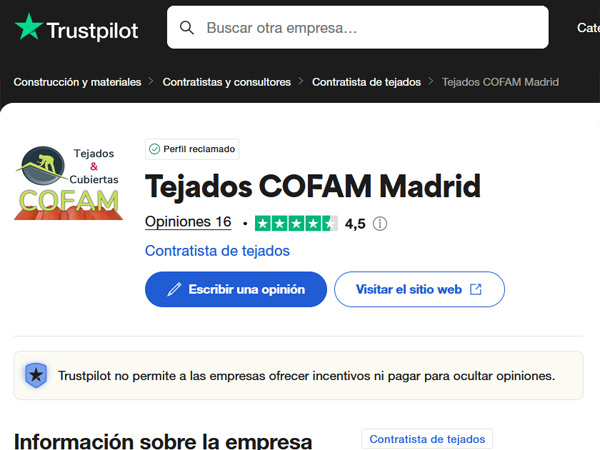The height and width of the screenshot is (450, 600).
Task: Click the green star rating graphic
Action: coord(296,223)
